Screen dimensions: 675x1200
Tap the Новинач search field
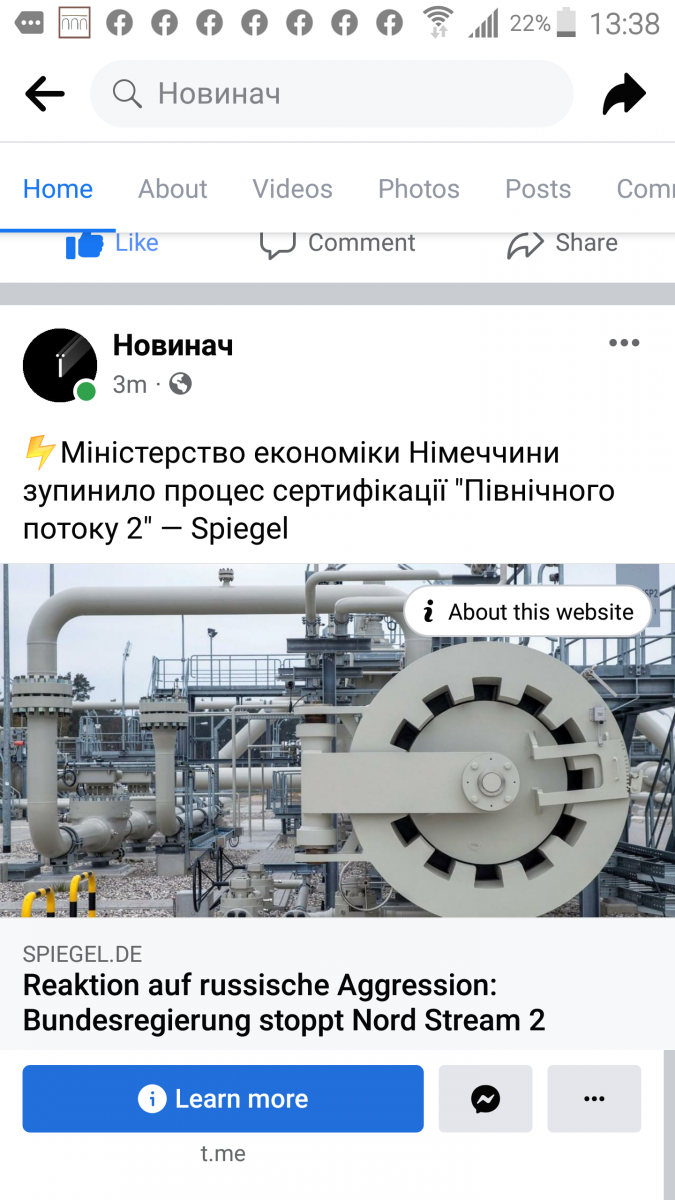coord(332,94)
